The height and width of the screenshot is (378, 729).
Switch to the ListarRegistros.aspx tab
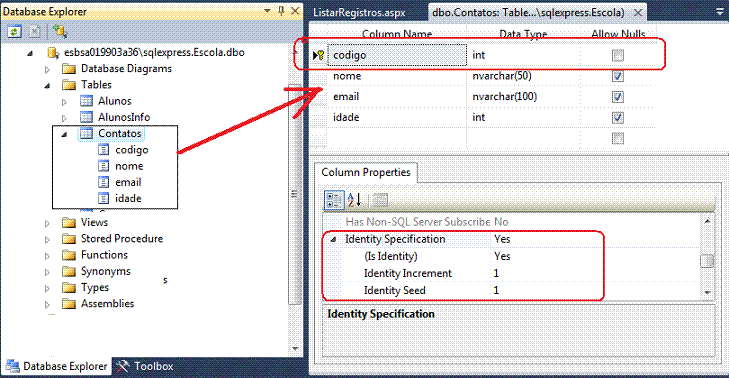[359, 13]
